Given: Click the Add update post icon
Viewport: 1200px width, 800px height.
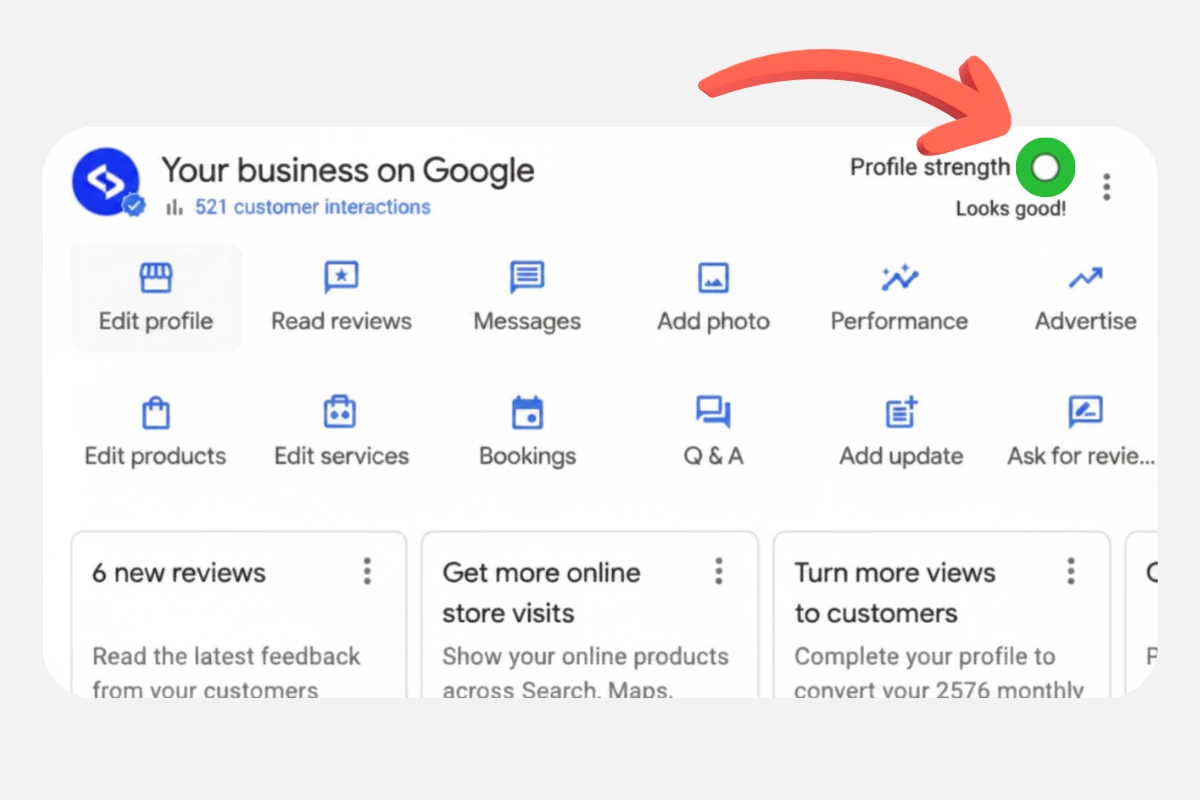Looking at the screenshot, I should click(901, 412).
